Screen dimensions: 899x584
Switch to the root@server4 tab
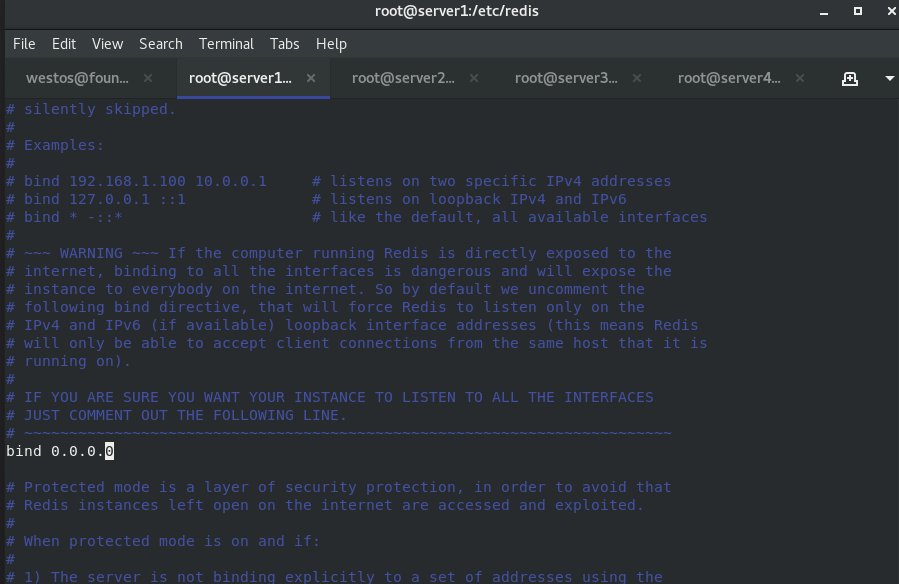point(729,78)
